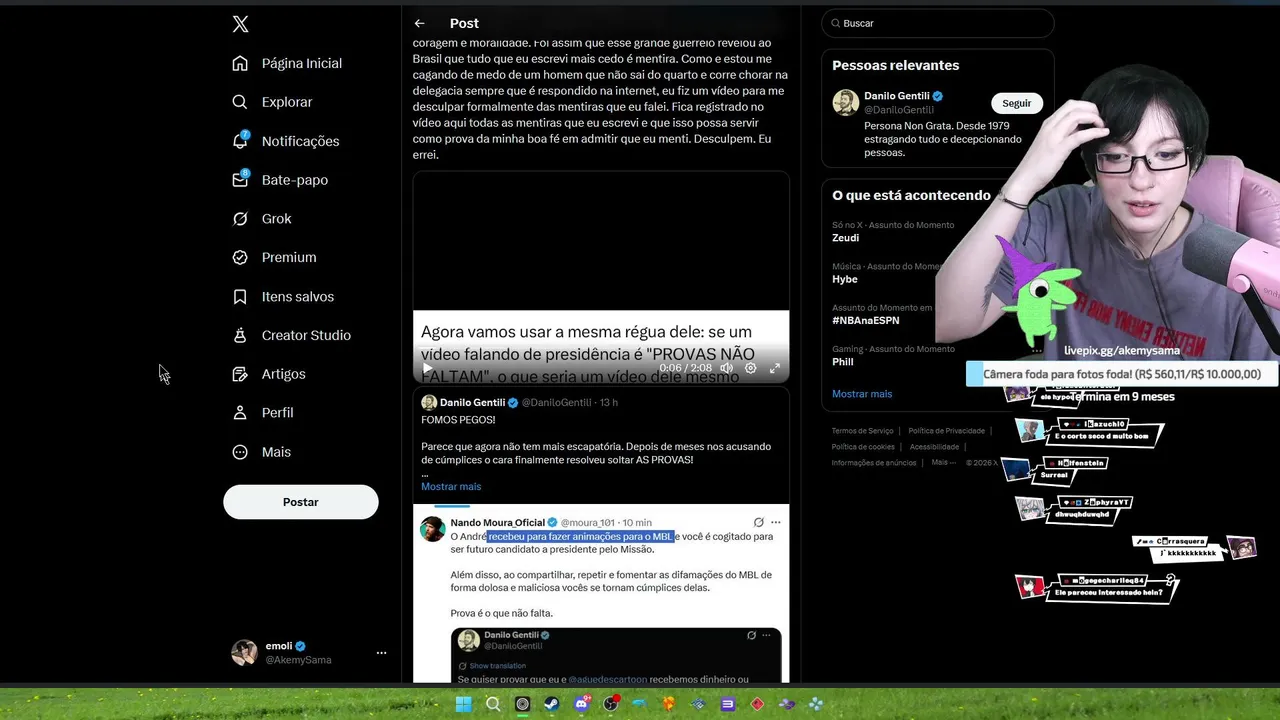This screenshot has width=1280, height=720.
Task: Open the Nando Moura Oficial profile name
Action: point(497,522)
